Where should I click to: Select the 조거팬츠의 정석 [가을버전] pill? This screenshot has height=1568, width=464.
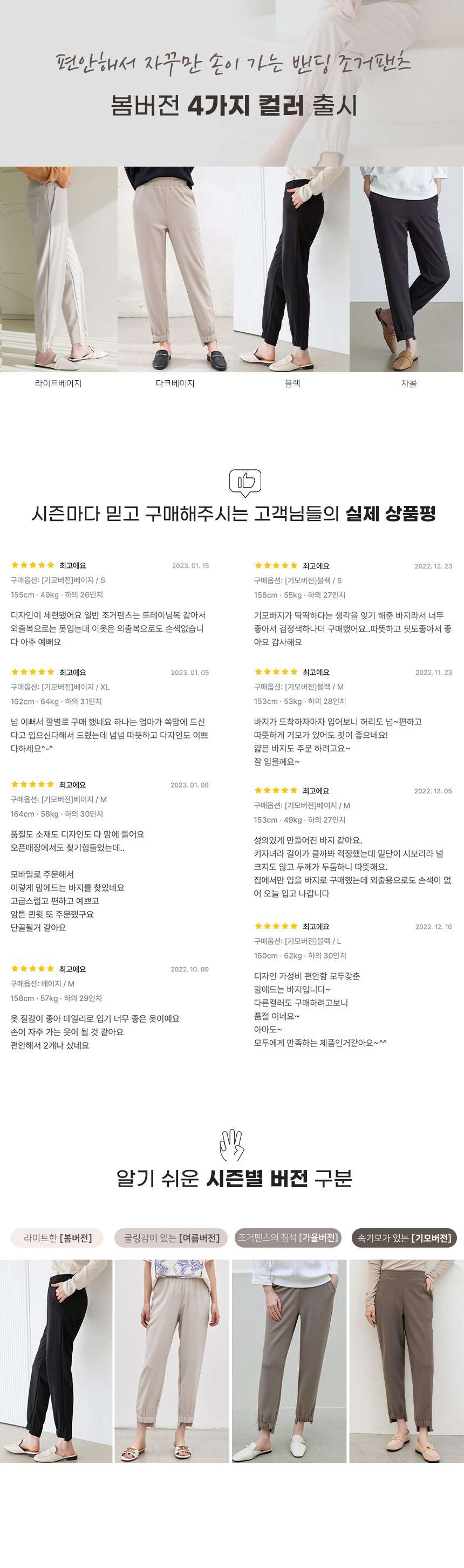coord(288,1237)
